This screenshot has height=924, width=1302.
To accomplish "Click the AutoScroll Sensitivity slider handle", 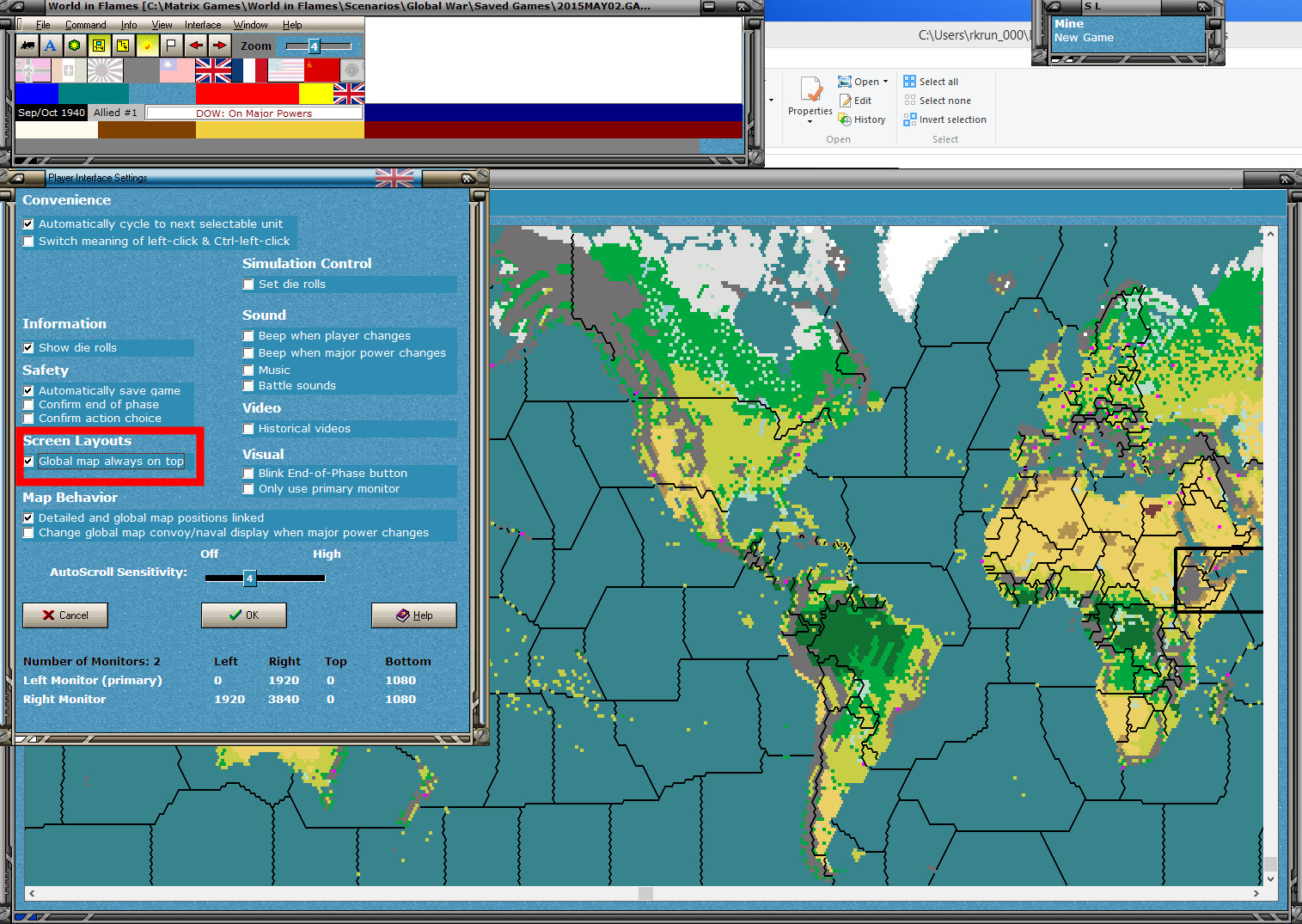I will (x=249, y=578).
